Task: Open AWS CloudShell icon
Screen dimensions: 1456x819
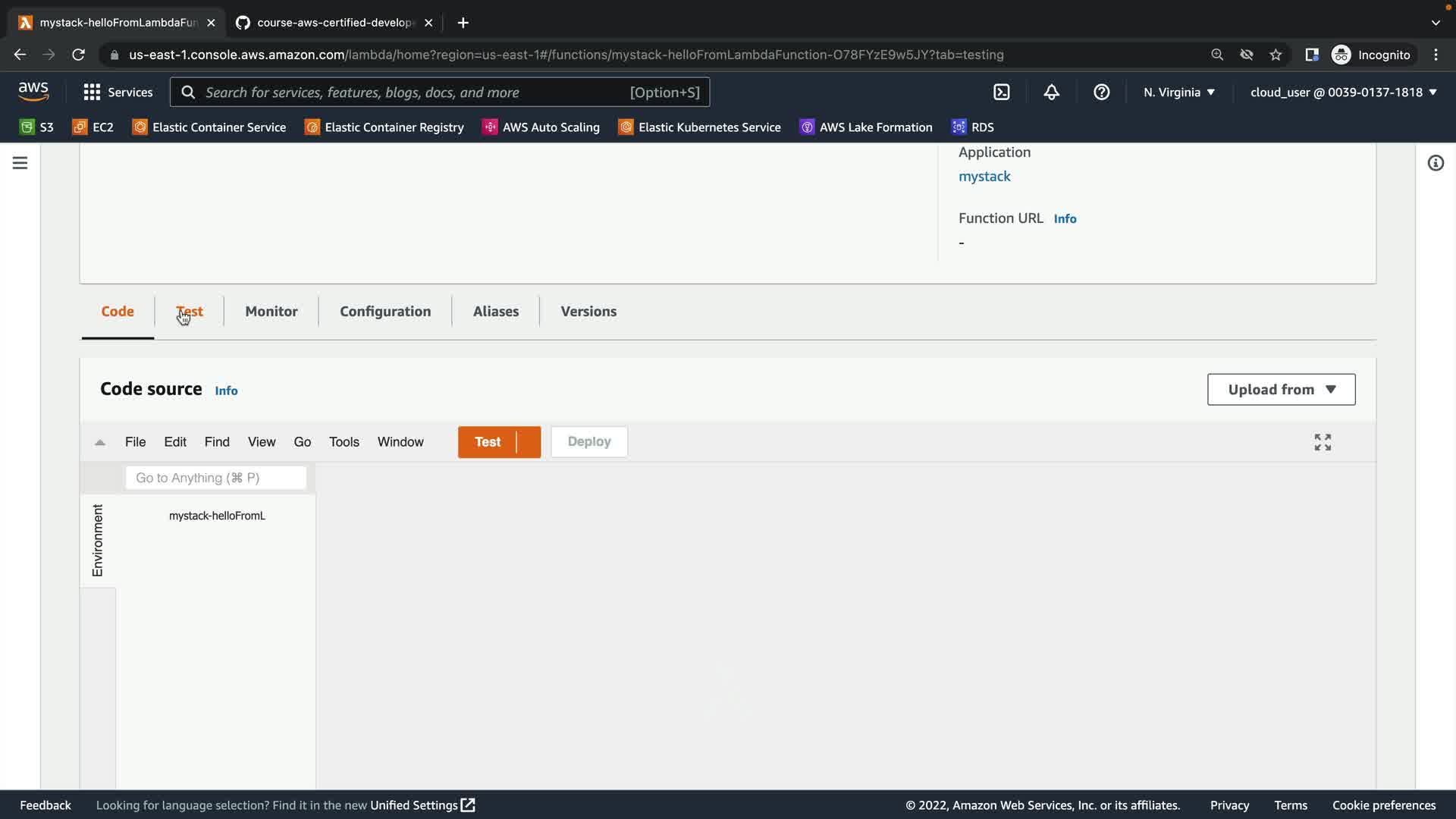Action: (1001, 93)
